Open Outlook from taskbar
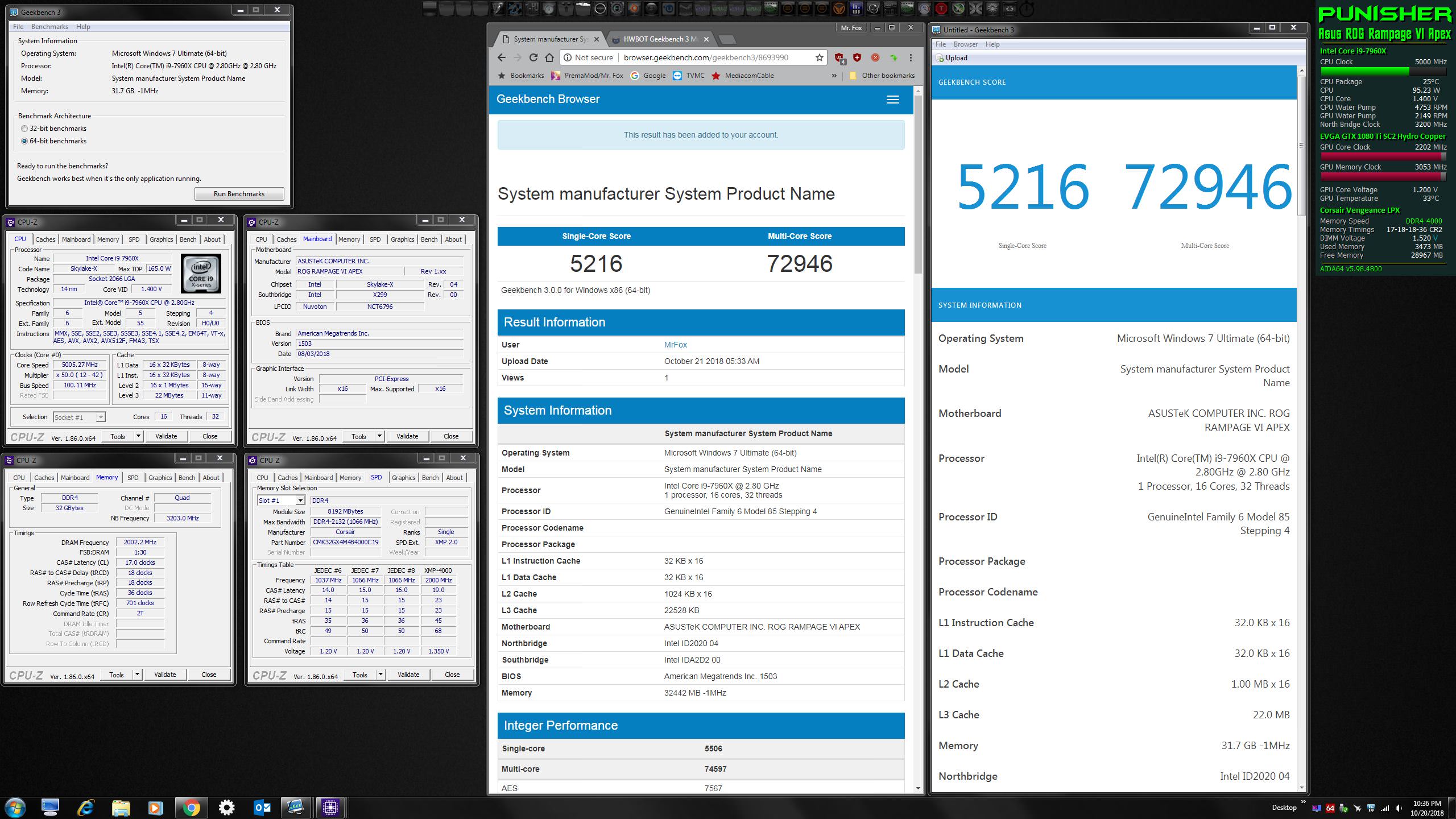The width and height of the screenshot is (1456, 819). (262, 808)
